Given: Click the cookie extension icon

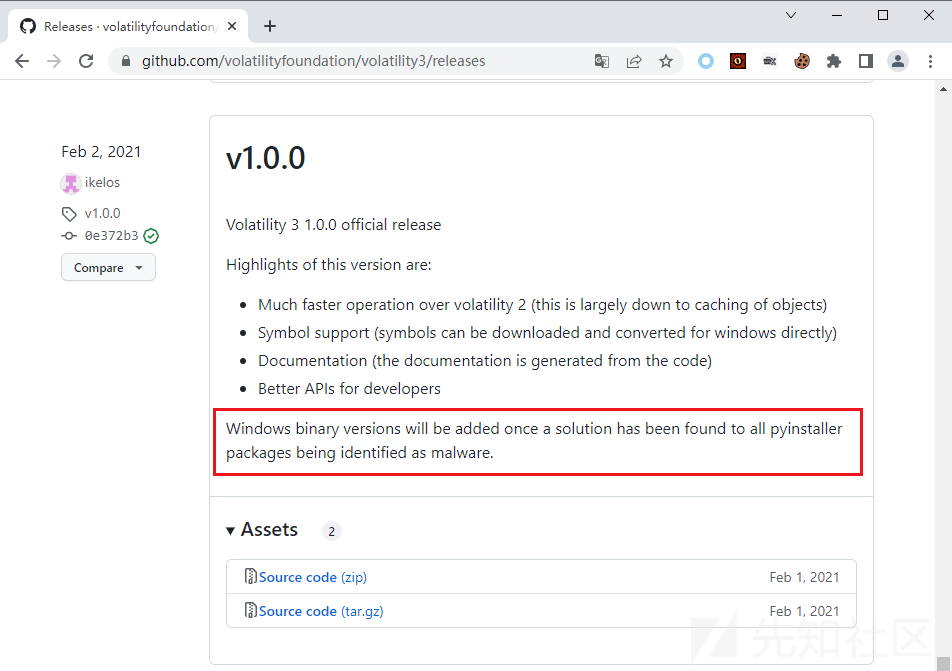Looking at the screenshot, I should point(801,61).
